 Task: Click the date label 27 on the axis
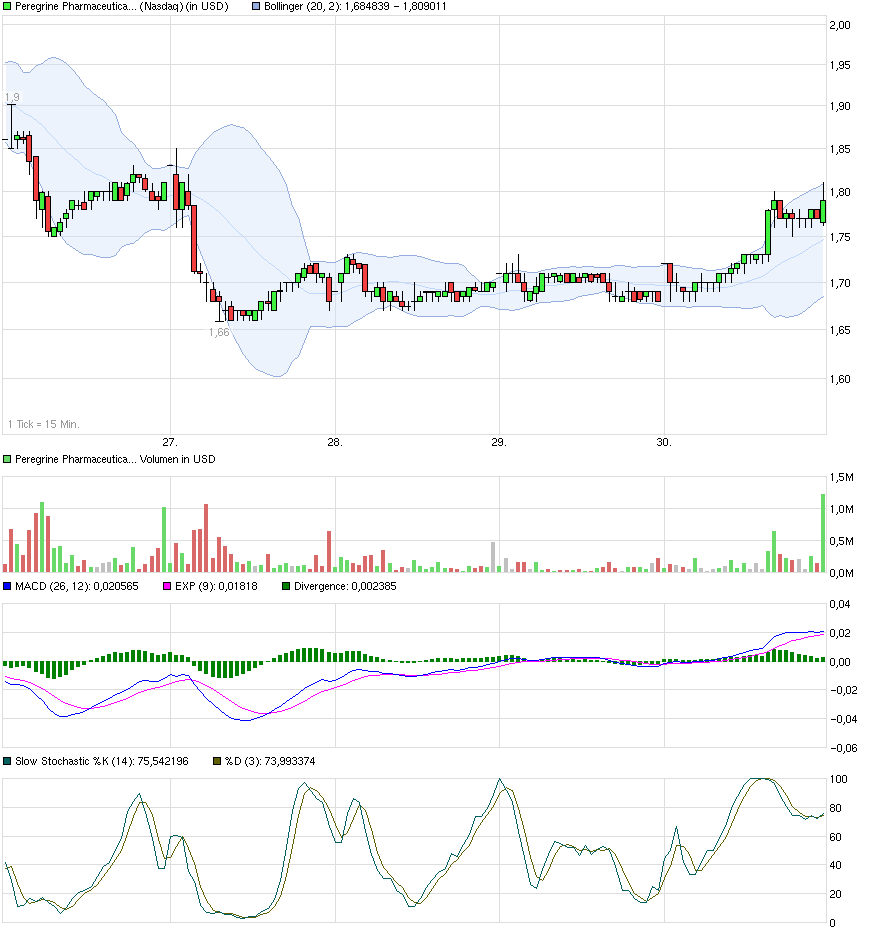point(168,440)
